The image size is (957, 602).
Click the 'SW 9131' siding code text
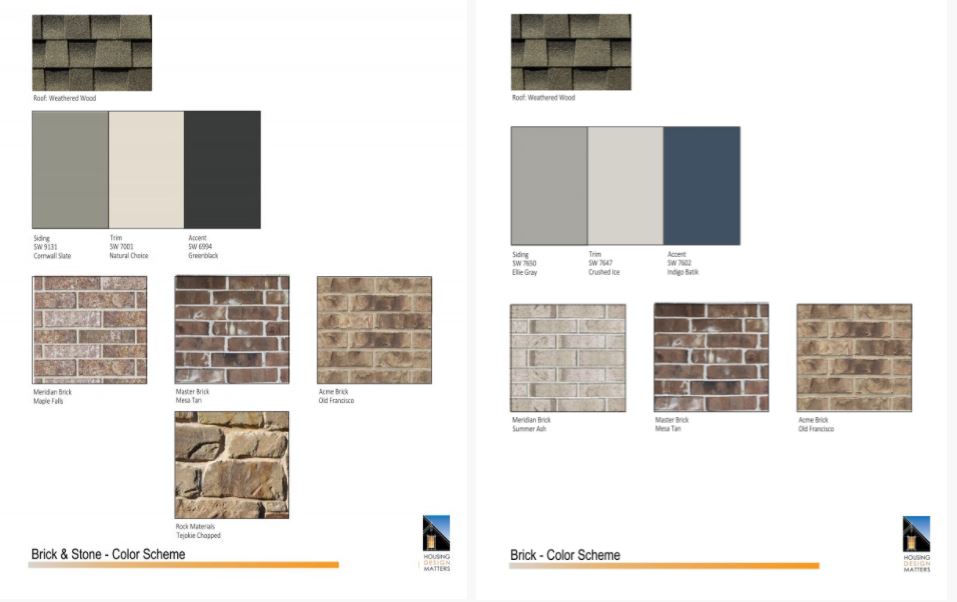pyautogui.click(x=45, y=247)
